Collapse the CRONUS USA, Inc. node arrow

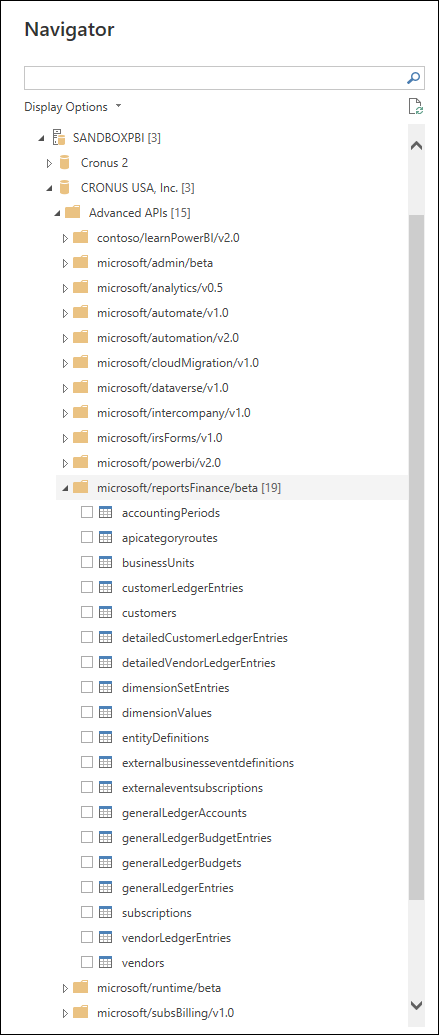(x=50, y=189)
